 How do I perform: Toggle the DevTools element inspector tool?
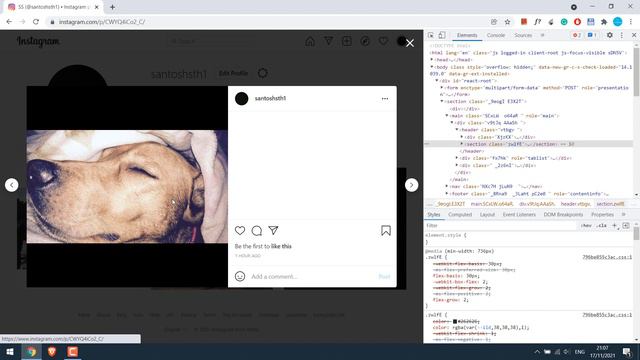coord(431,36)
